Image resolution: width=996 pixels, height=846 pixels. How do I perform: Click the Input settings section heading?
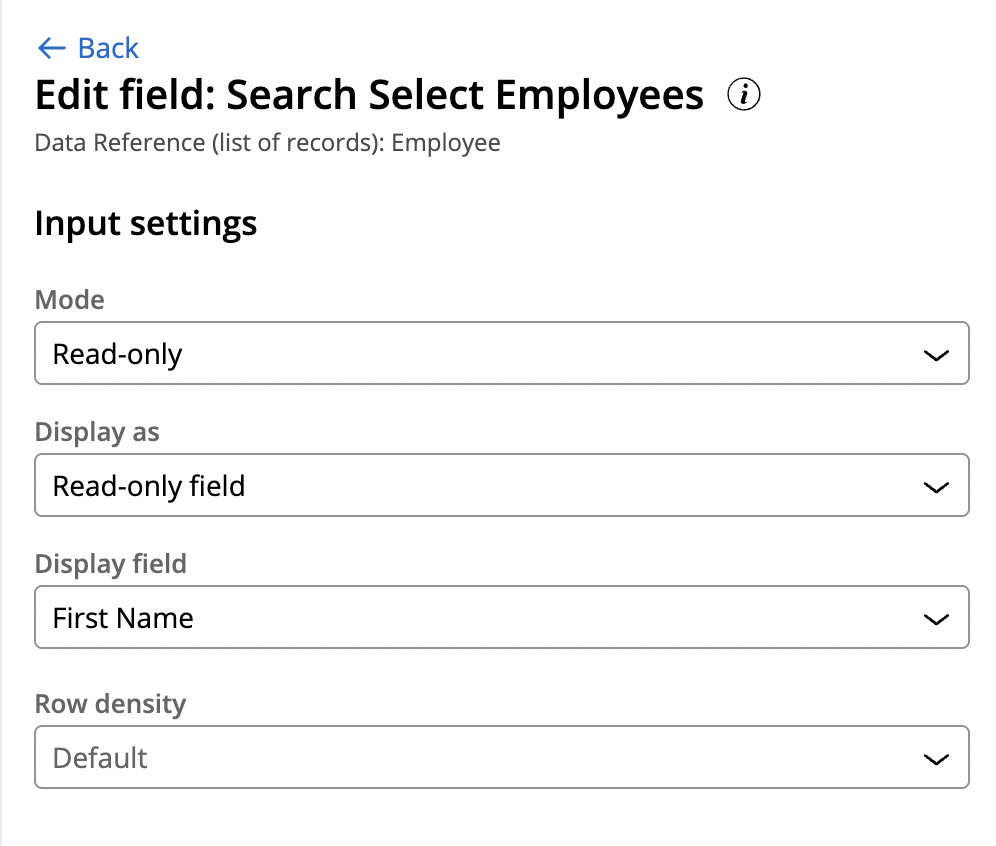click(x=146, y=222)
